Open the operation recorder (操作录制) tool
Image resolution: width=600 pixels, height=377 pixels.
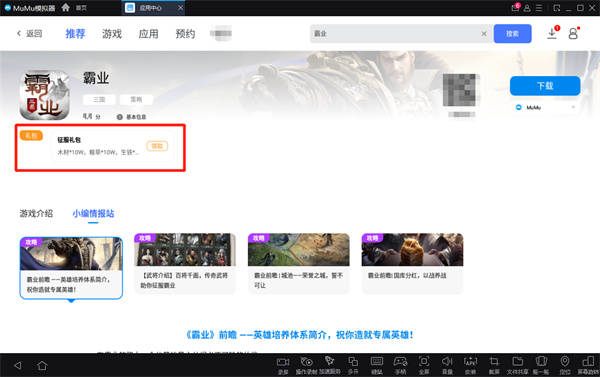click(307, 365)
